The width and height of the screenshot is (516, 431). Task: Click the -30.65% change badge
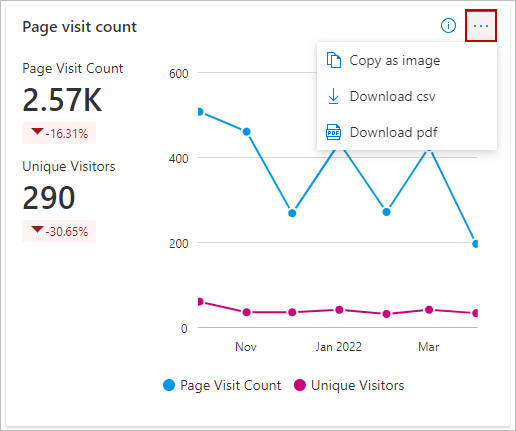(x=59, y=231)
